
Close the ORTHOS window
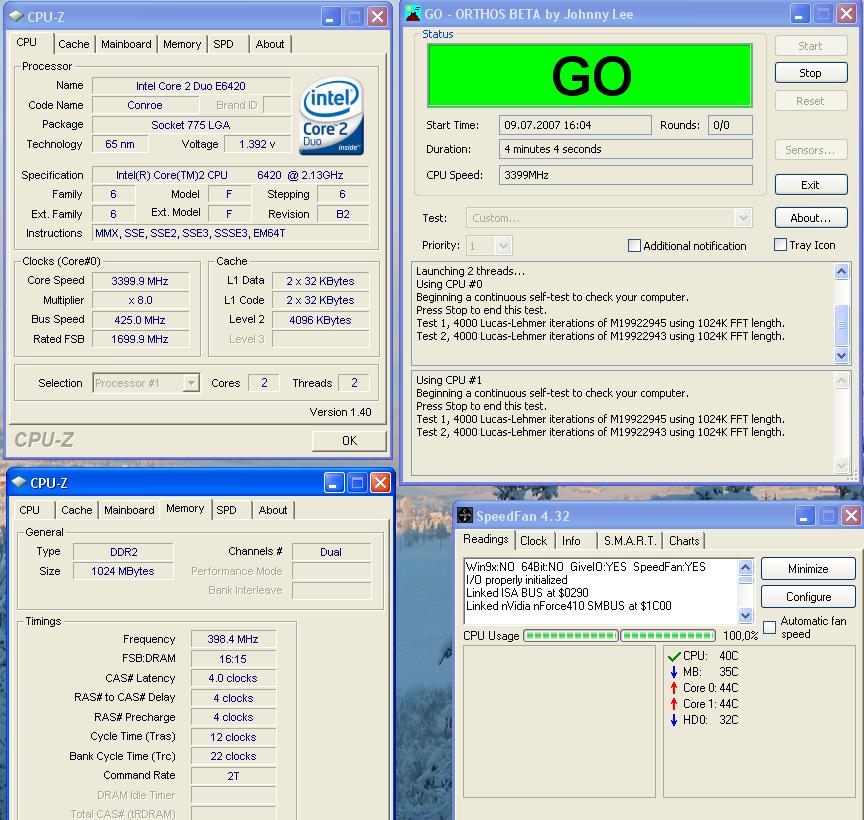coord(846,14)
